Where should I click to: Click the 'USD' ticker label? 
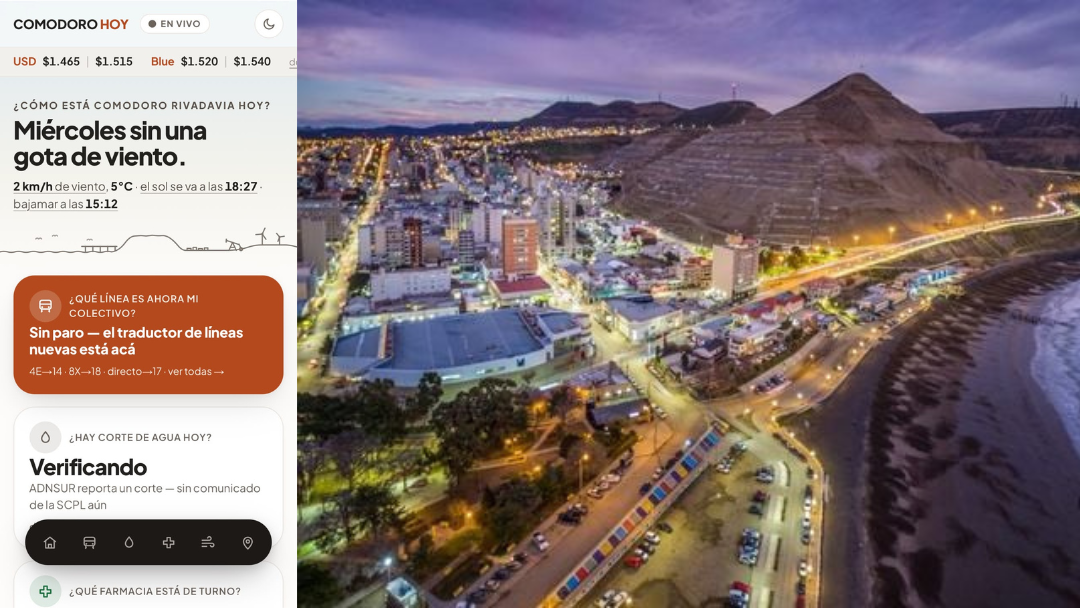(25, 61)
